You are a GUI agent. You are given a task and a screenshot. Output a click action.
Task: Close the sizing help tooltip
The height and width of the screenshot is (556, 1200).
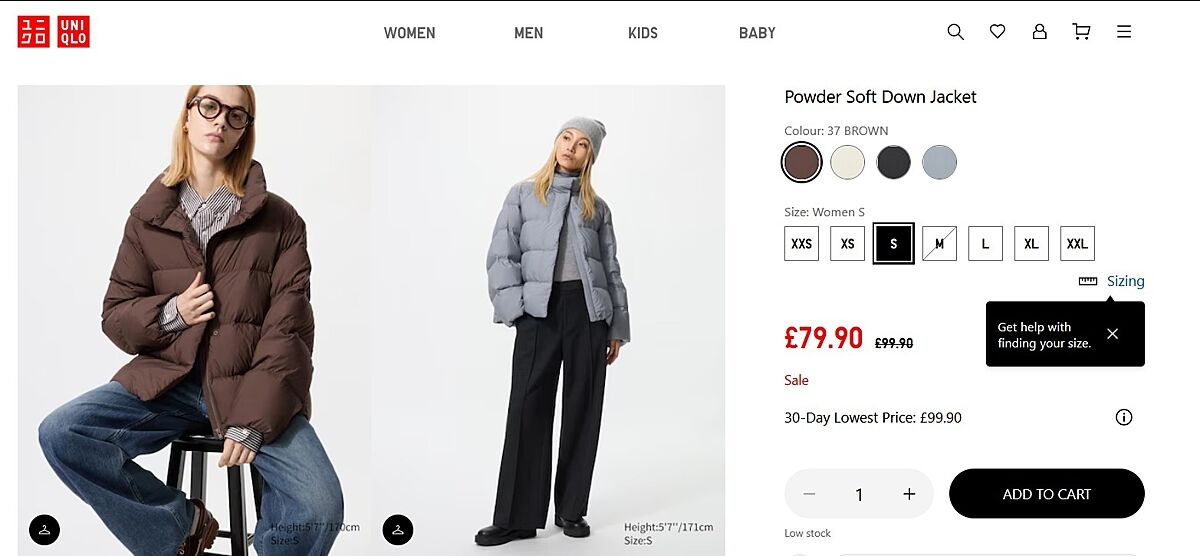(1113, 334)
